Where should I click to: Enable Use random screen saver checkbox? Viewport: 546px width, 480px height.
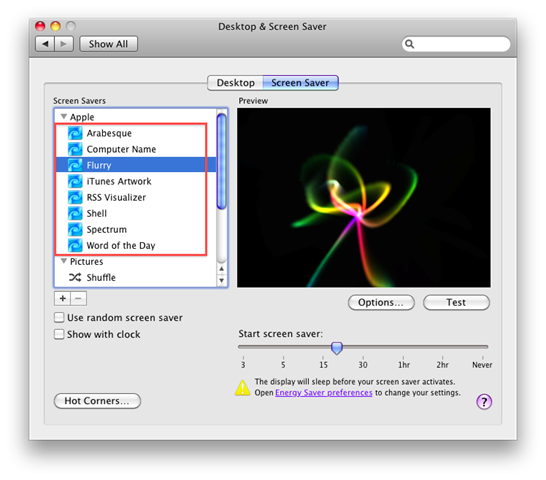(x=59, y=317)
